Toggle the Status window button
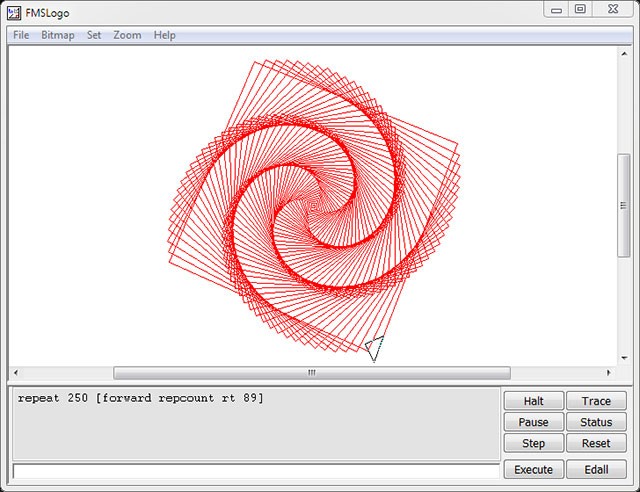 tap(596, 422)
